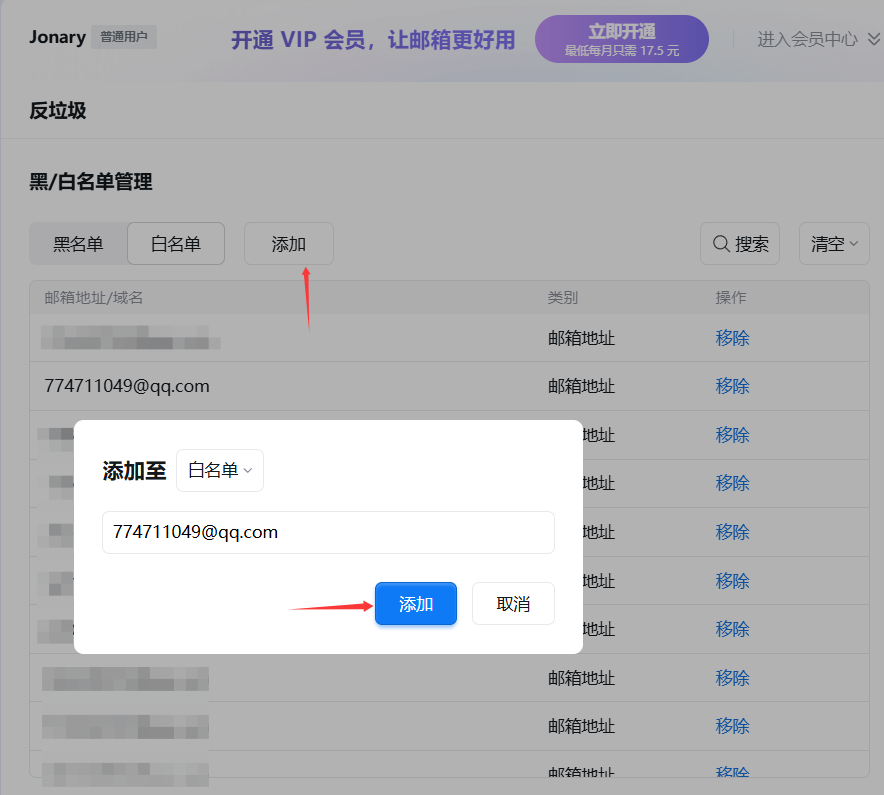Click the 邮箱地址/域名 column header
The width and height of the screenshot is (884, 795).
[x=94, y=297]
